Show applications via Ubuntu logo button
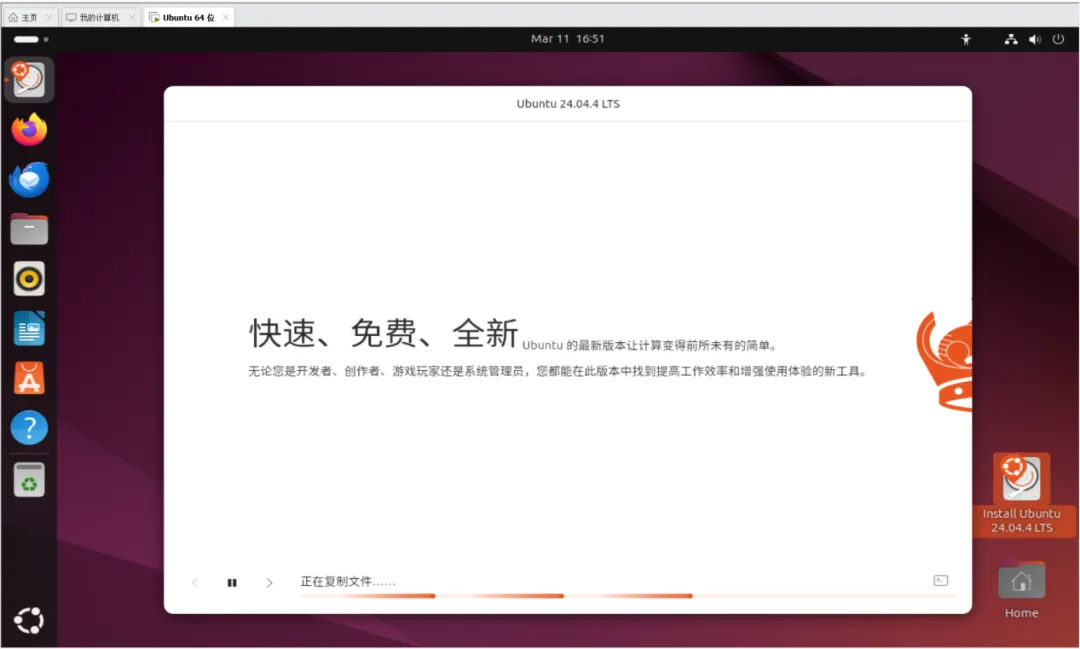The width and height of the screenshot is (1080, 649). [x=29, y=620]
